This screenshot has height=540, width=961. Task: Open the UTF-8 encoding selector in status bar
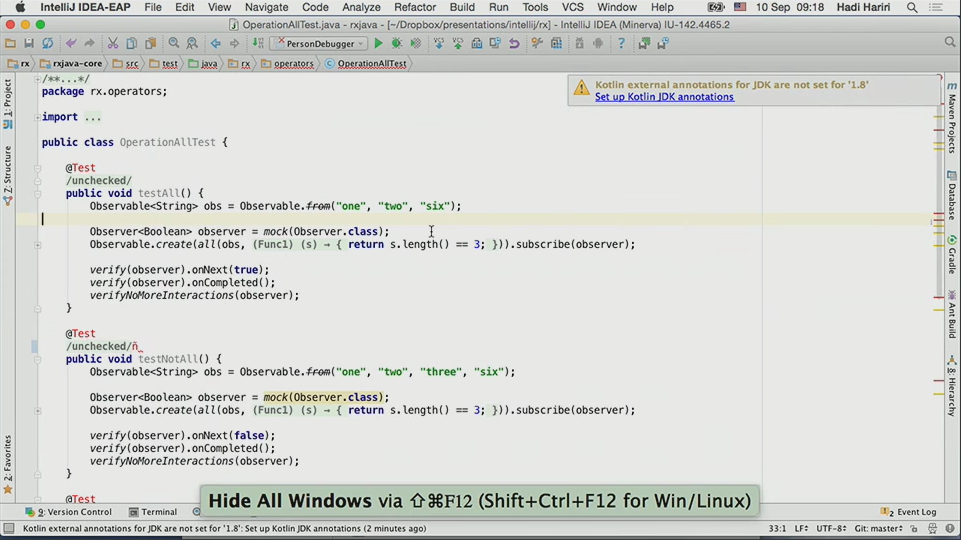830,528
